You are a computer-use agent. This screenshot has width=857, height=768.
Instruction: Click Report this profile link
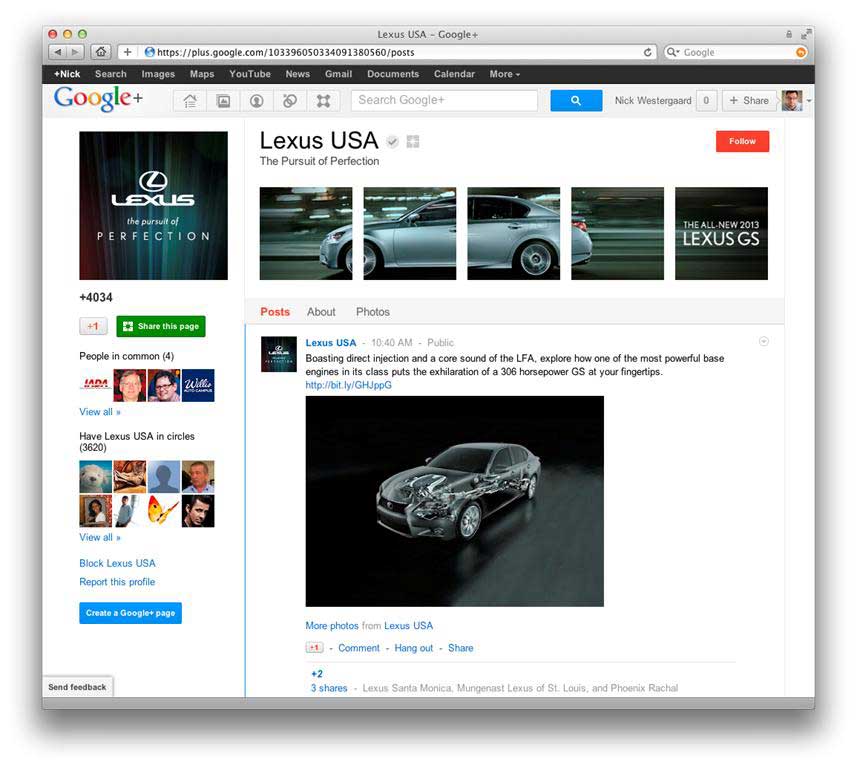[x=117, y=582]
